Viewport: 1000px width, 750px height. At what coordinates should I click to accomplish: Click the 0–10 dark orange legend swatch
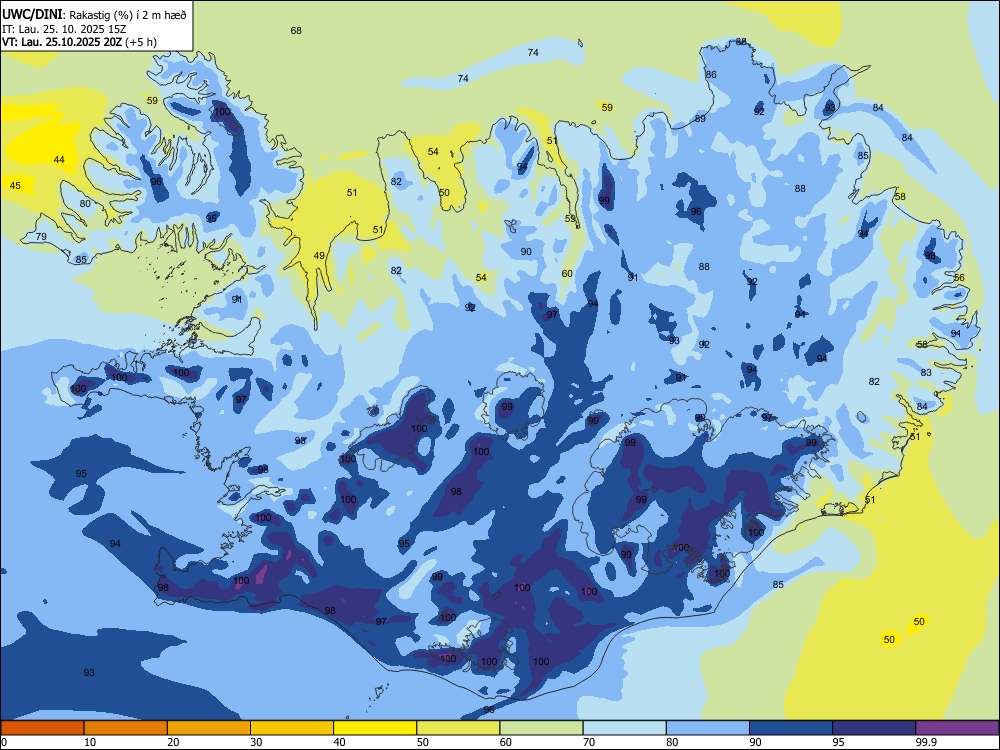coord(42,728)
